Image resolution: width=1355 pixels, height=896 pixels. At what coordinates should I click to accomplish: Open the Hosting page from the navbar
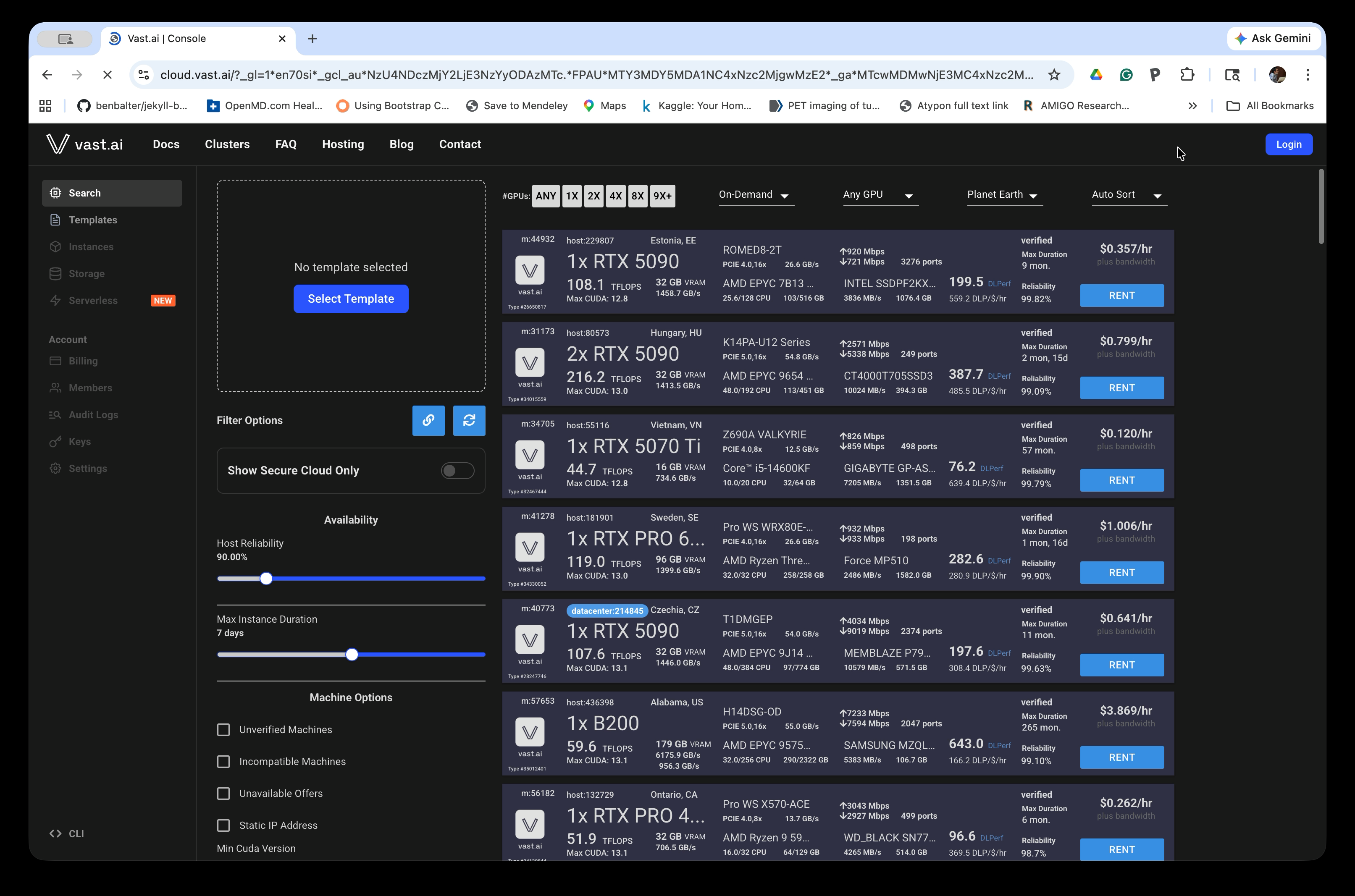[x=343, y=144]
